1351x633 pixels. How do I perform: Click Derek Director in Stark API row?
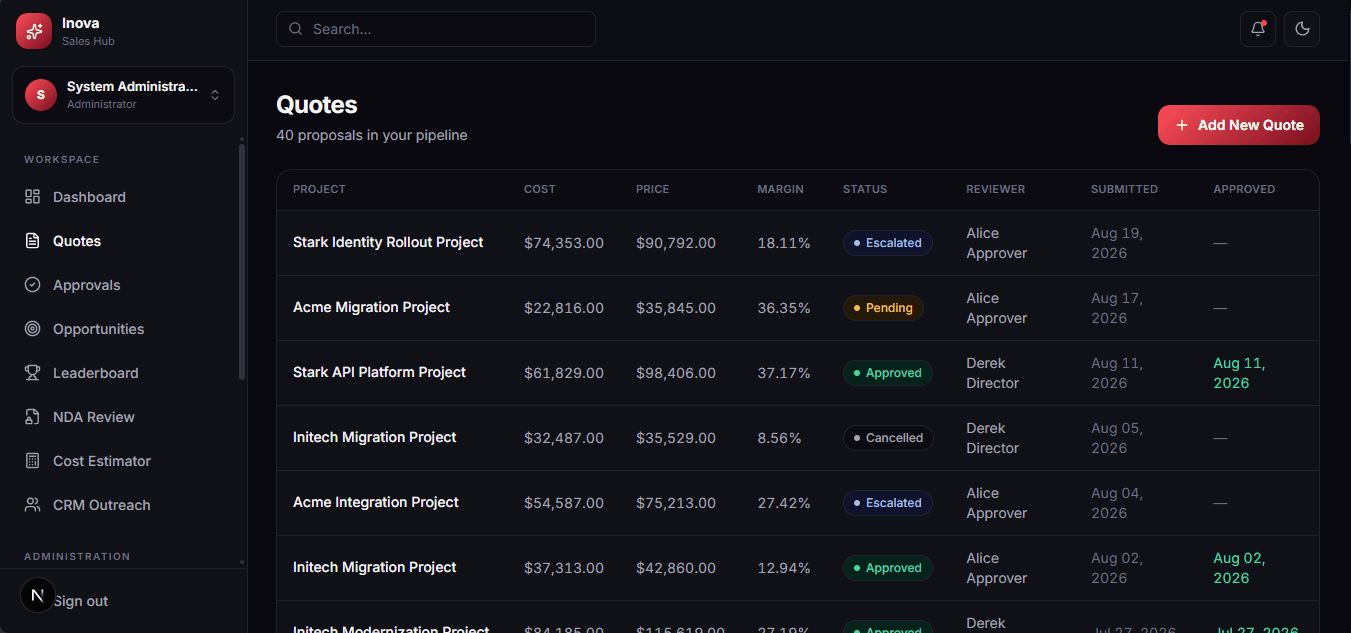[993, 373]
